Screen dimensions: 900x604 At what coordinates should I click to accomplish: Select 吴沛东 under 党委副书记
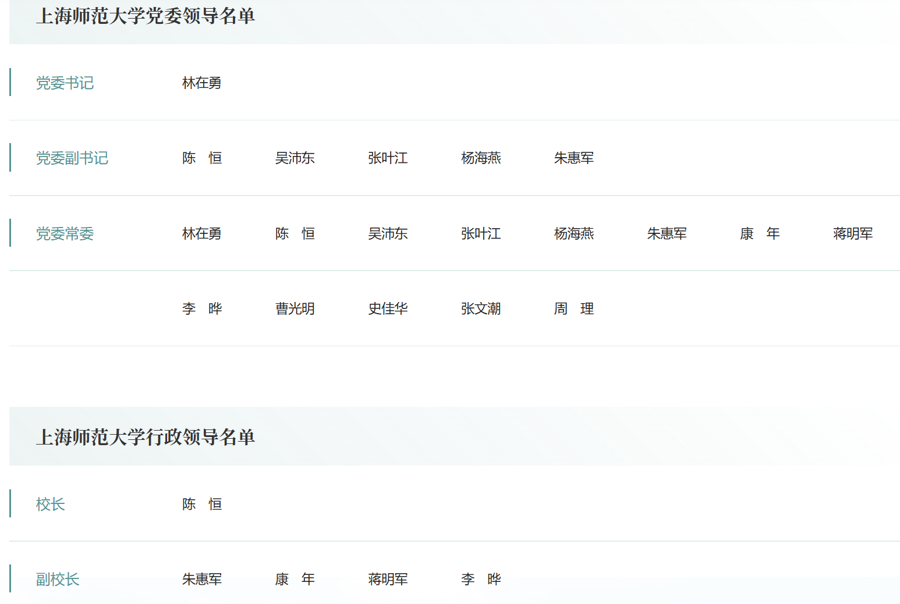294,158
